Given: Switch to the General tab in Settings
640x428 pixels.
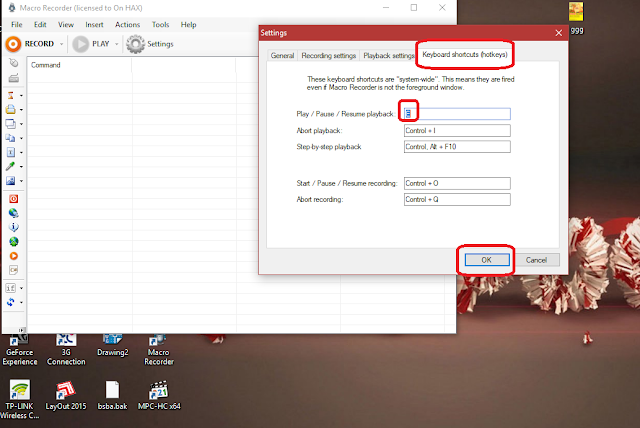Looking at the screenshot, I should (x=282, y=55).
